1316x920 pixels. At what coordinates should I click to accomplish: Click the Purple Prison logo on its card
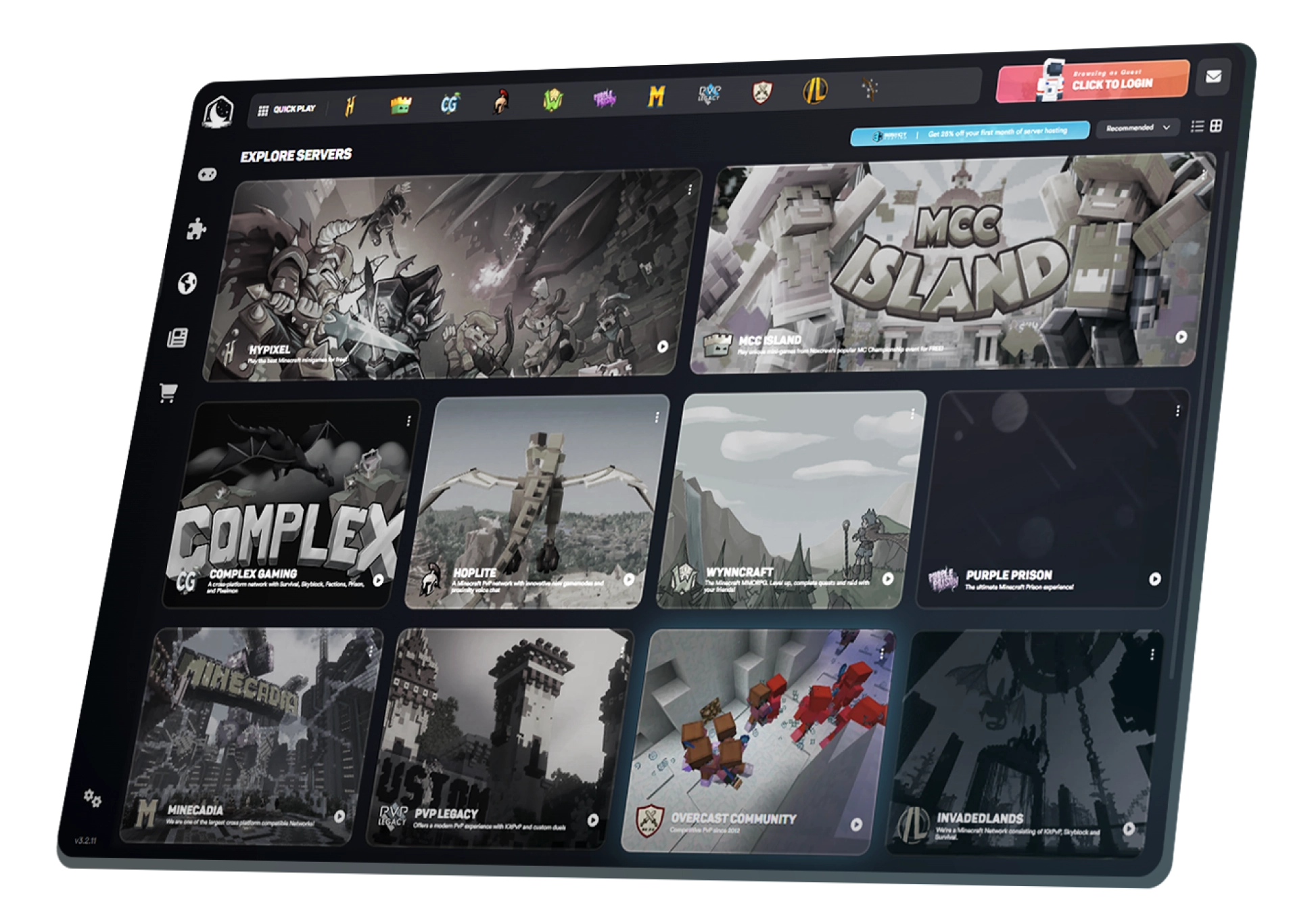click(944, 578)
